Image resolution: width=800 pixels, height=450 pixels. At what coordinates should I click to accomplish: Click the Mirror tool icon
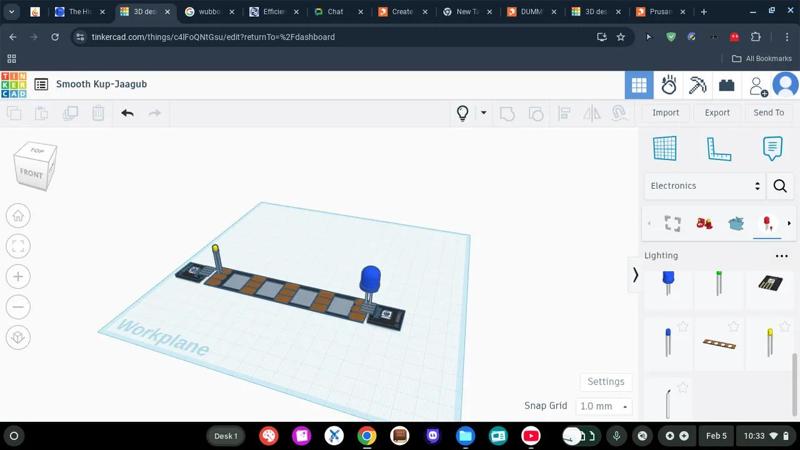(x=592, y=113)
